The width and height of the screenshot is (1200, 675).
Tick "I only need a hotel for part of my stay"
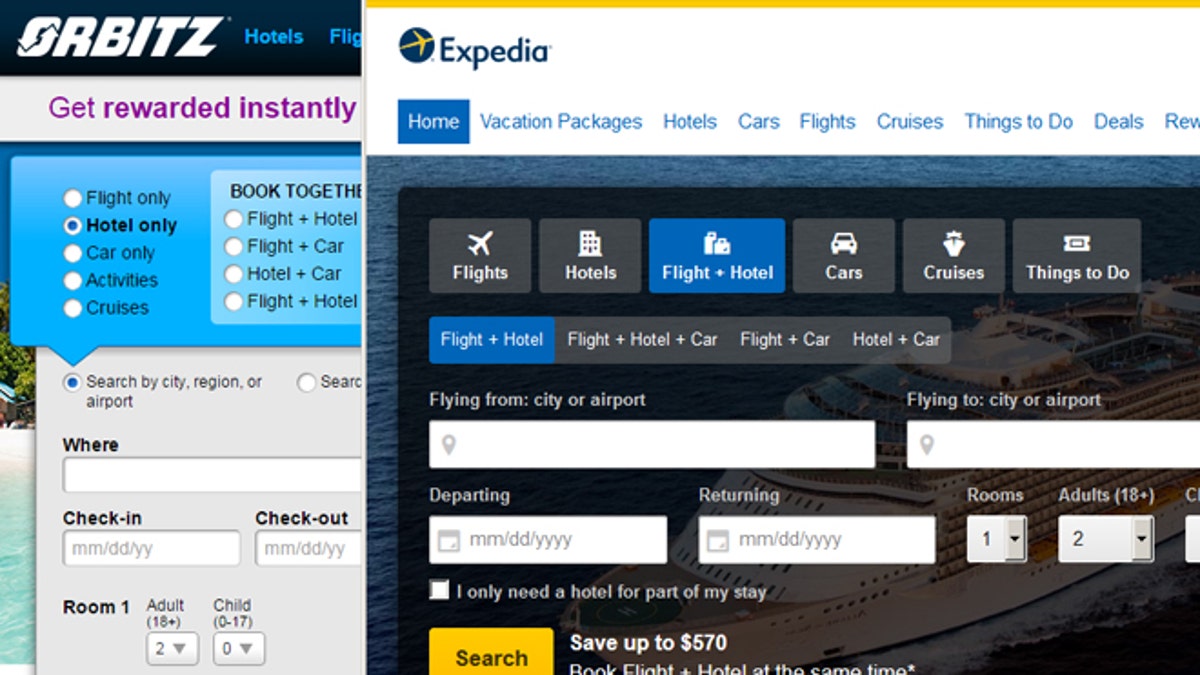pos(439,590)
